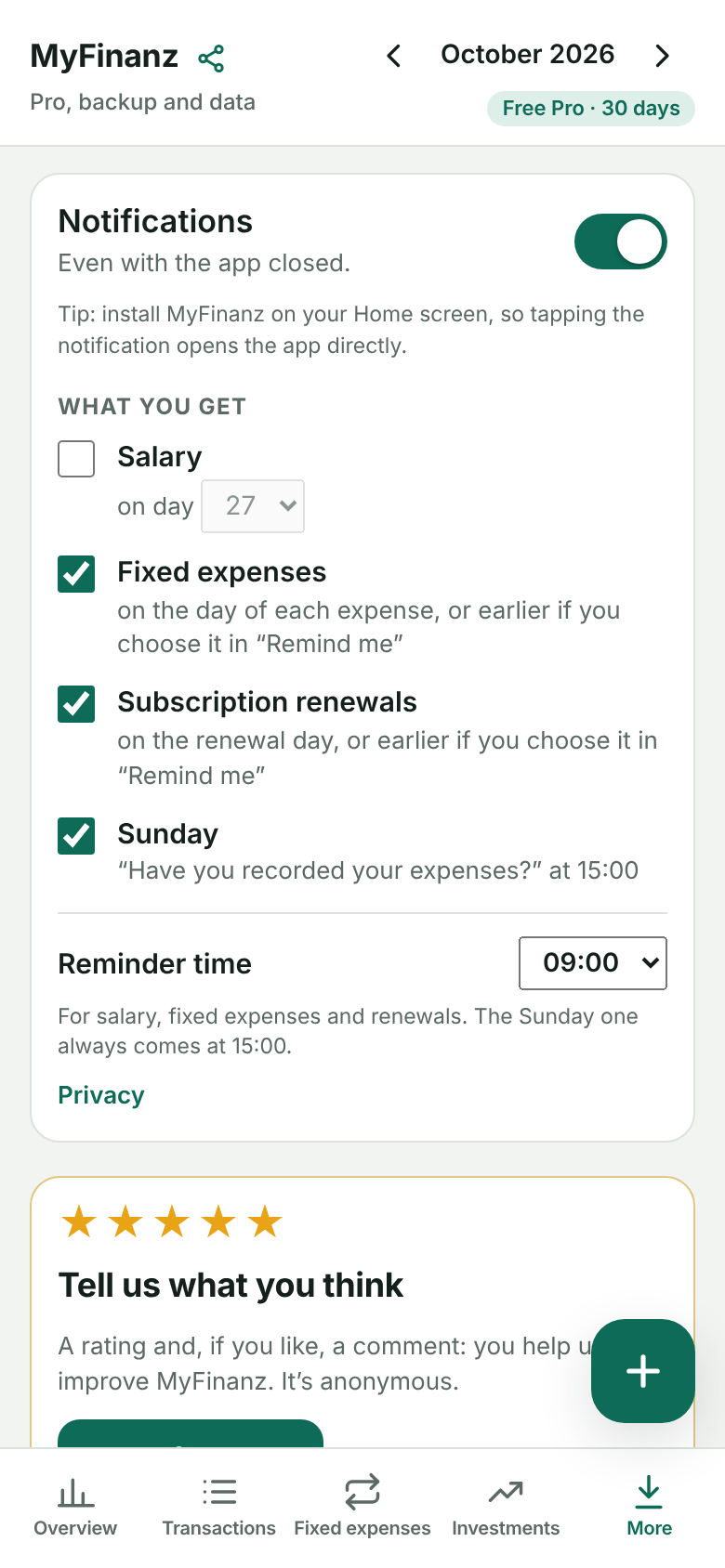Enable the Salary checkbox
725x1568 pixels.
[x=76, y=459]
